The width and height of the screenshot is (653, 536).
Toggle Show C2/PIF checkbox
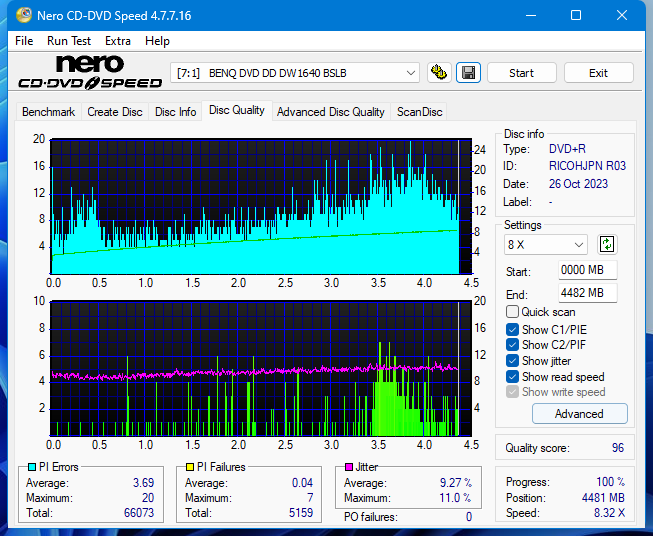[x=512, y=345]
